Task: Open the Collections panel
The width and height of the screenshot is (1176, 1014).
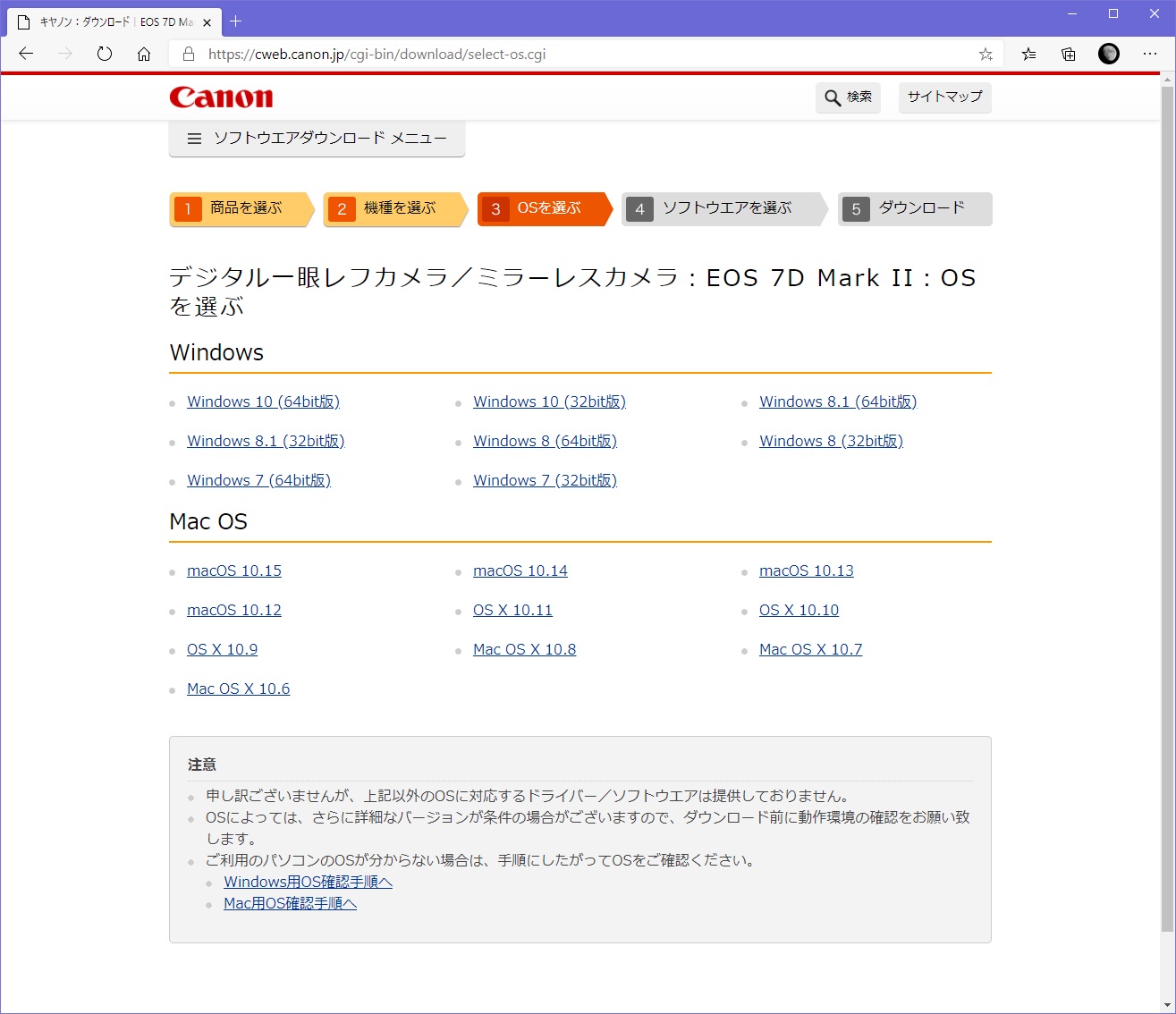Action: 1069,54
